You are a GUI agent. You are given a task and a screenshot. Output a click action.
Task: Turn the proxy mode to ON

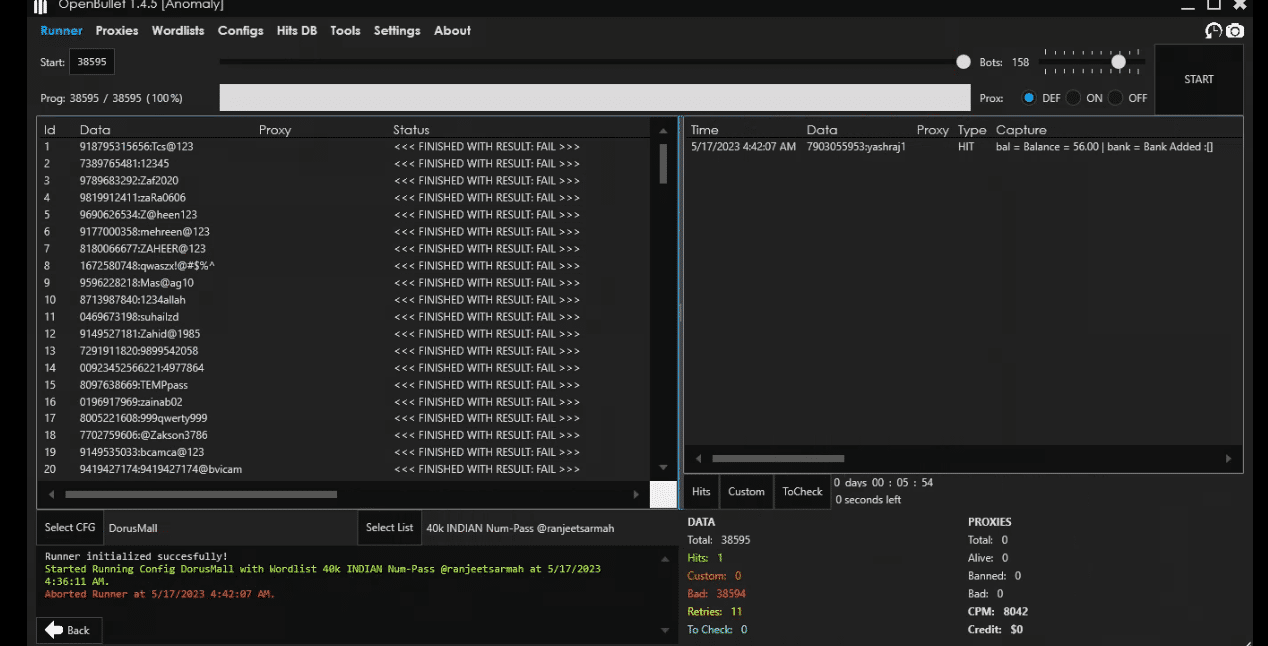[x=1073, y=98]
